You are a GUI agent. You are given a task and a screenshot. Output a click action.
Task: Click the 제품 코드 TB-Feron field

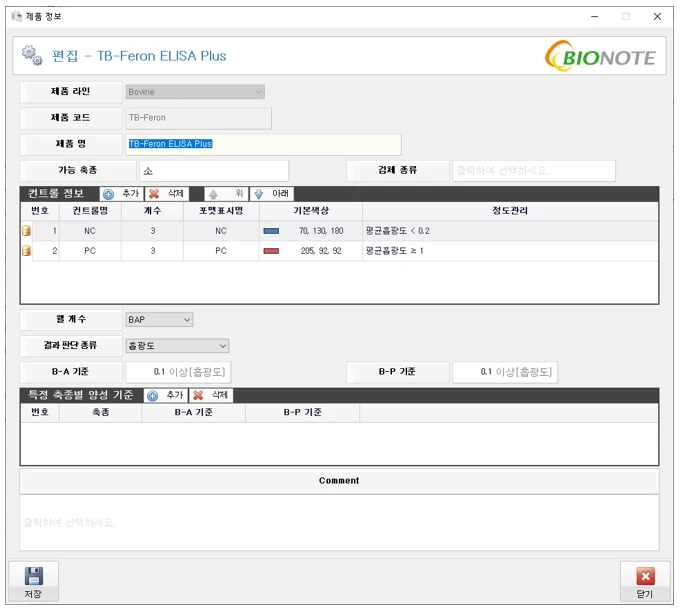198,118
